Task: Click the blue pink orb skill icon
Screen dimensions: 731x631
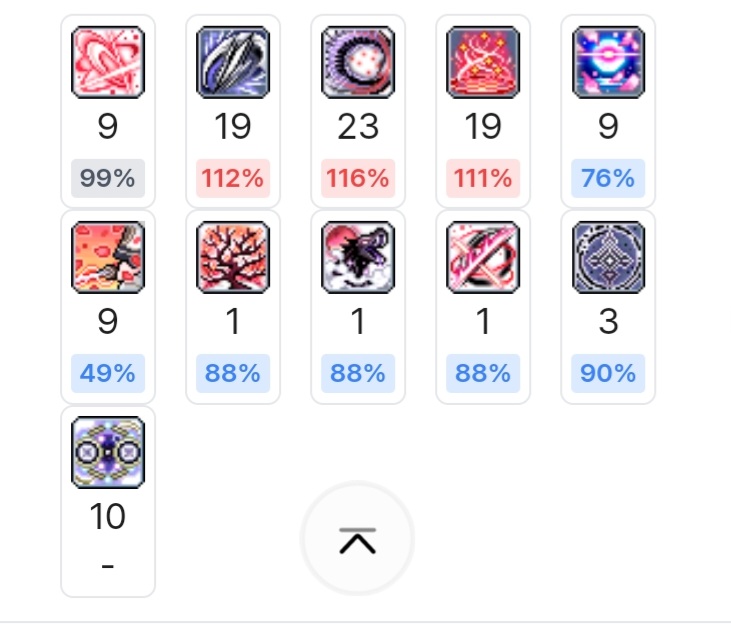Action: [608, 62]
